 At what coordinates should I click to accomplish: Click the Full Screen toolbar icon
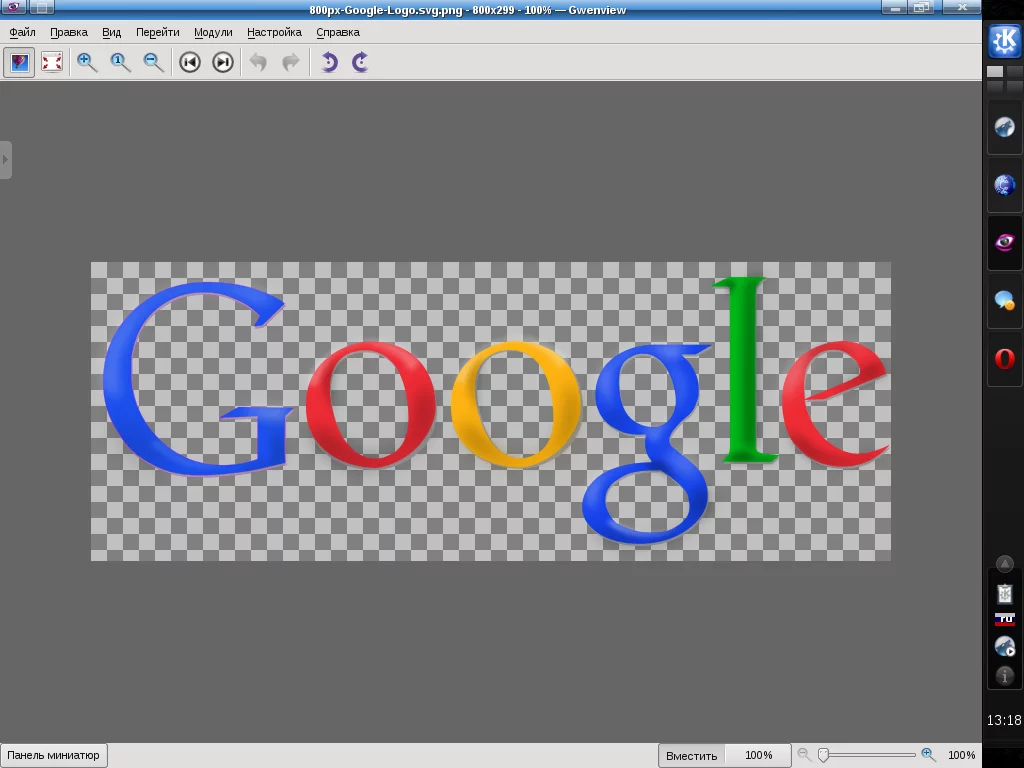click(52, 62)
